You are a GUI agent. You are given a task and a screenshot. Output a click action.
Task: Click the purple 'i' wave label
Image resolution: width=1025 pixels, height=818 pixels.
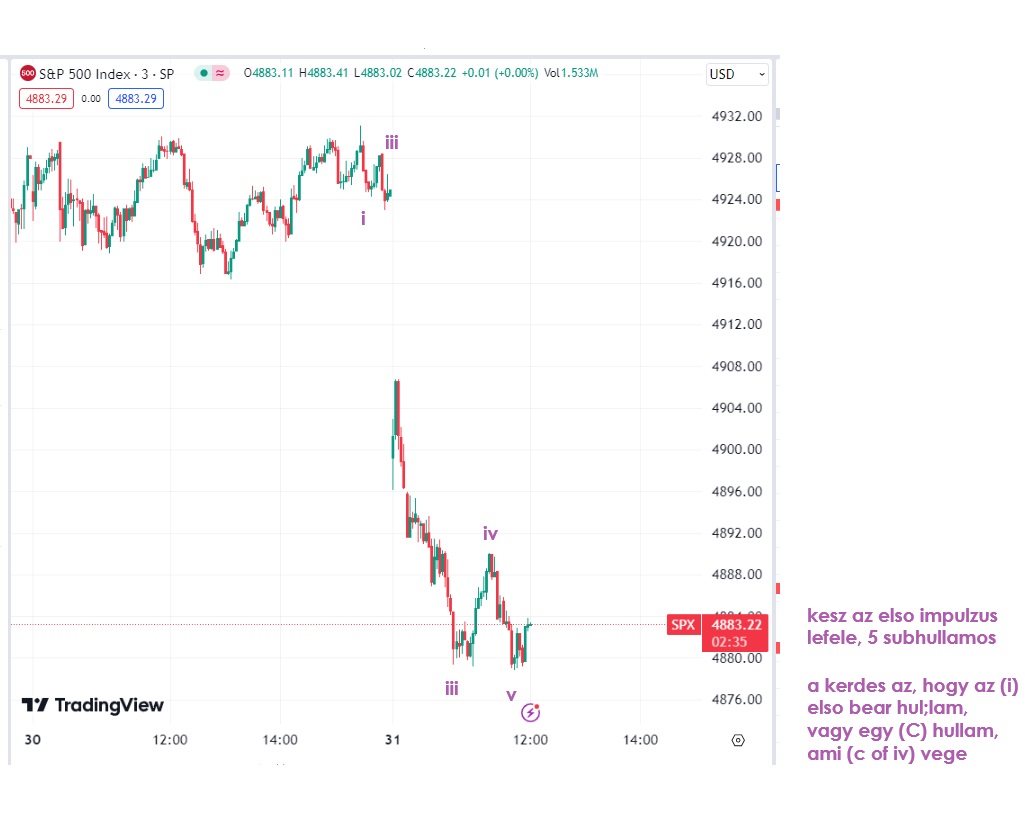[363, 217]
